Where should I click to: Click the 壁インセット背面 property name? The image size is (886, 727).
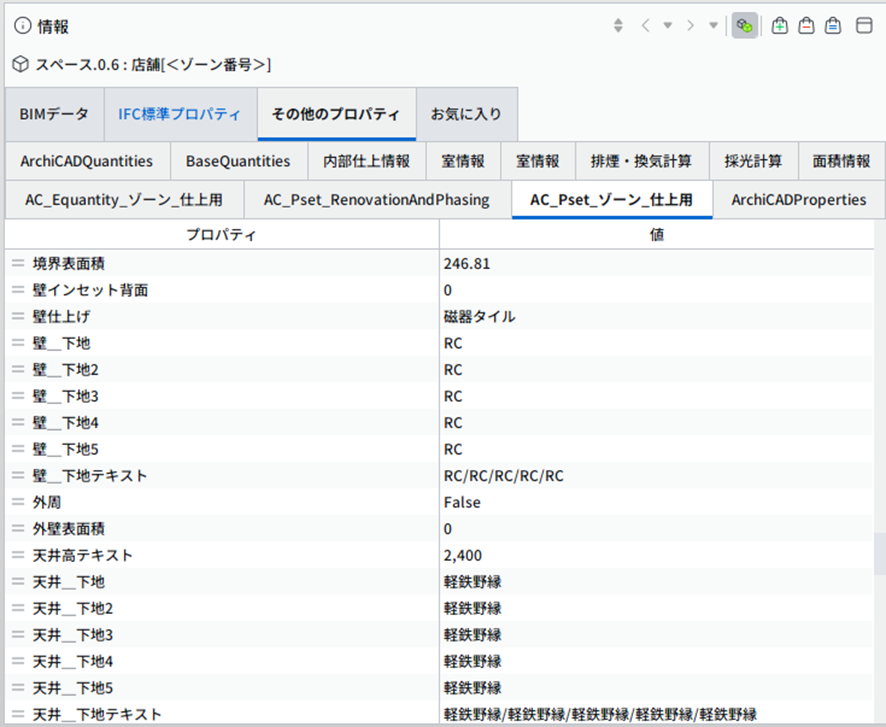[90, 290]
